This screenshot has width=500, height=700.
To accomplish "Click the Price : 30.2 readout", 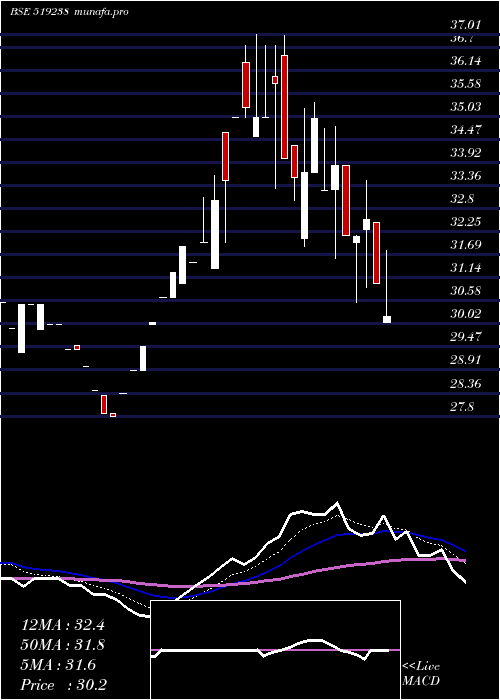I will (x=63, y=685).
